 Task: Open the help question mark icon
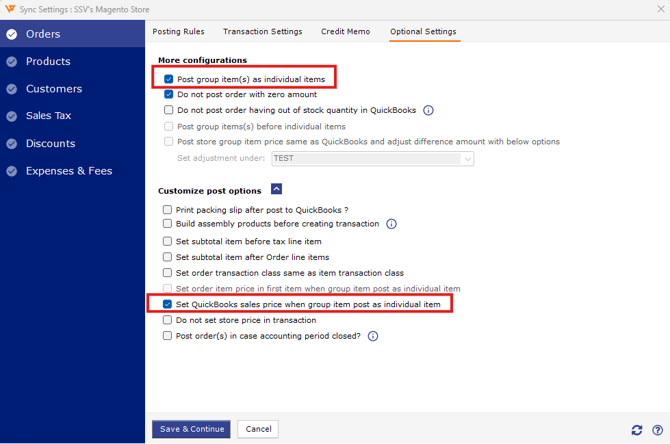click(x=657, y=430)
